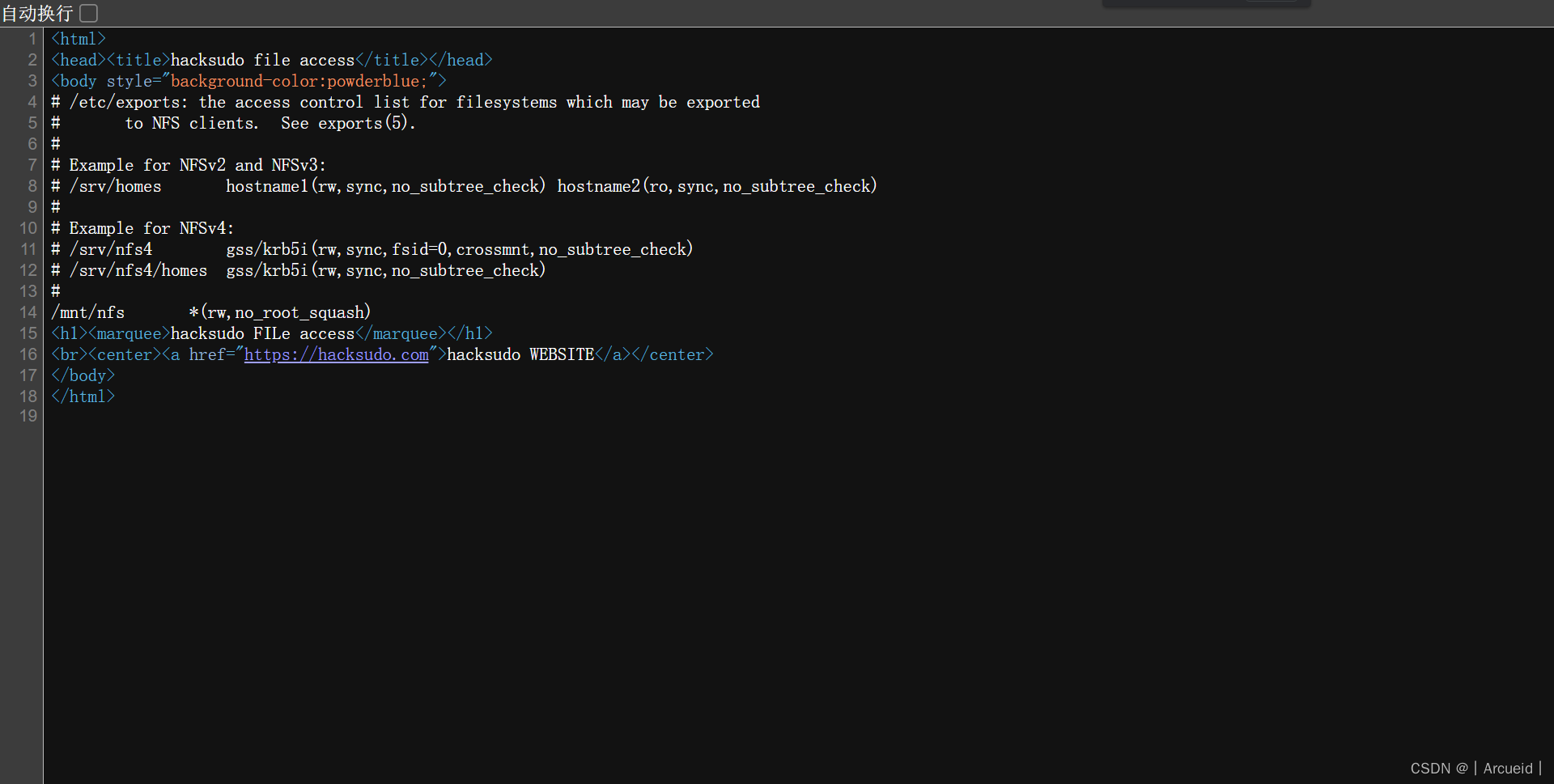Screen dimensions: 1554x784
Task: Click the 'to NFS clients' comment line
Action: pos(233,123)
